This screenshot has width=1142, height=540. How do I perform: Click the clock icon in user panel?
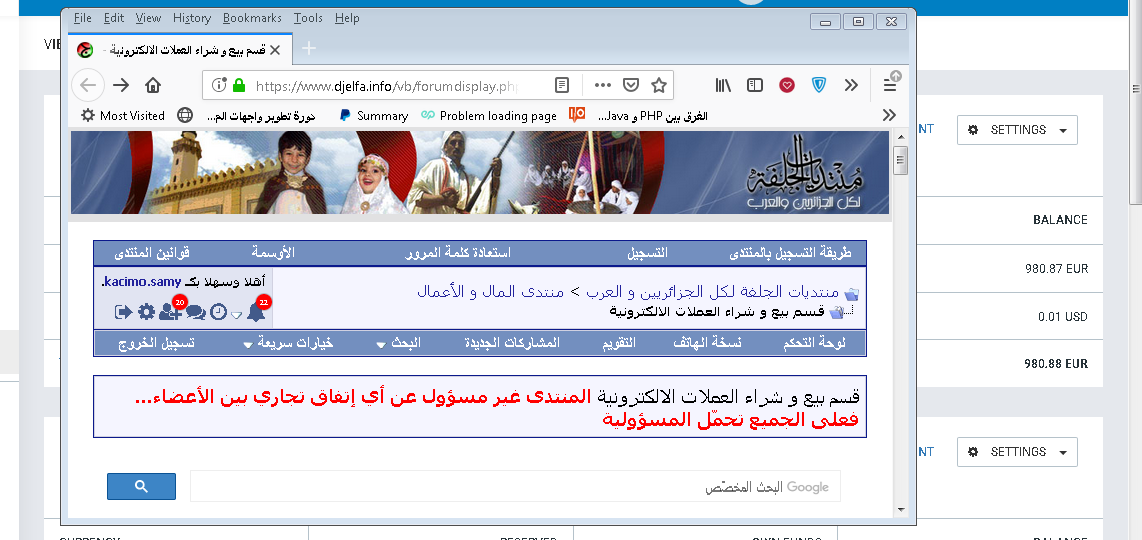point(218,312)
